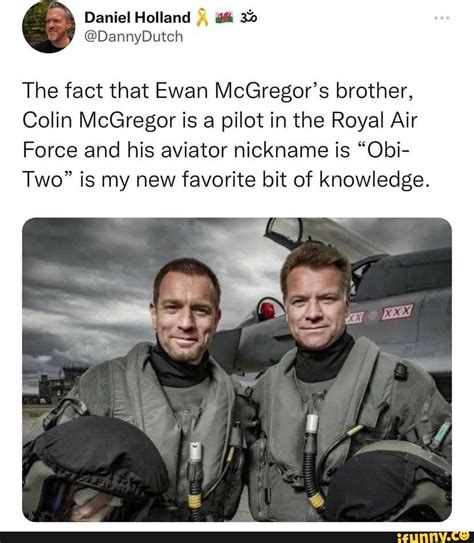Click the red light on the jet nose
The height and width of the screenshot is (543, 474).
(x=267, y=310)
